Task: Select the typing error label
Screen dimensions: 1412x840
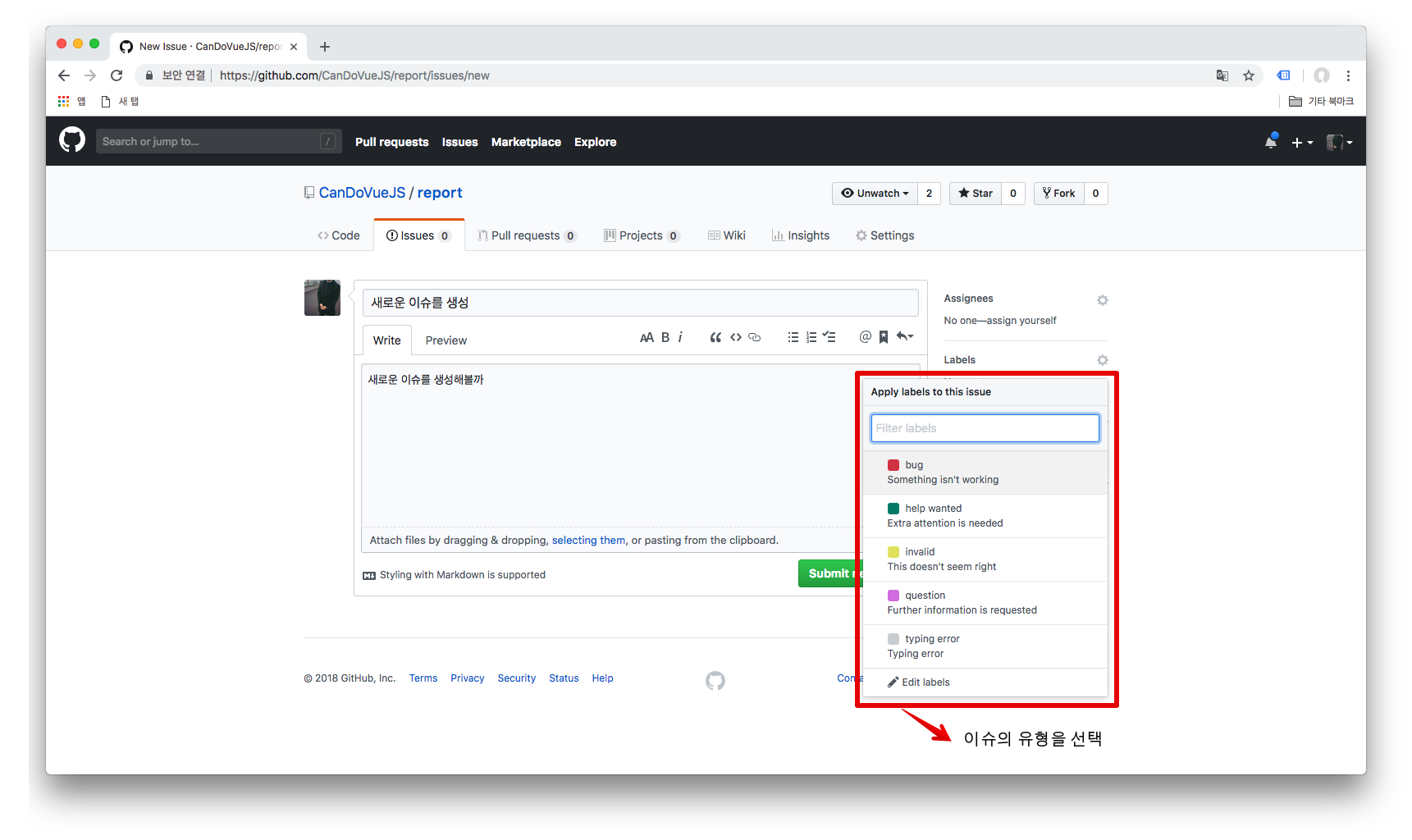Action: coord(985,646)
